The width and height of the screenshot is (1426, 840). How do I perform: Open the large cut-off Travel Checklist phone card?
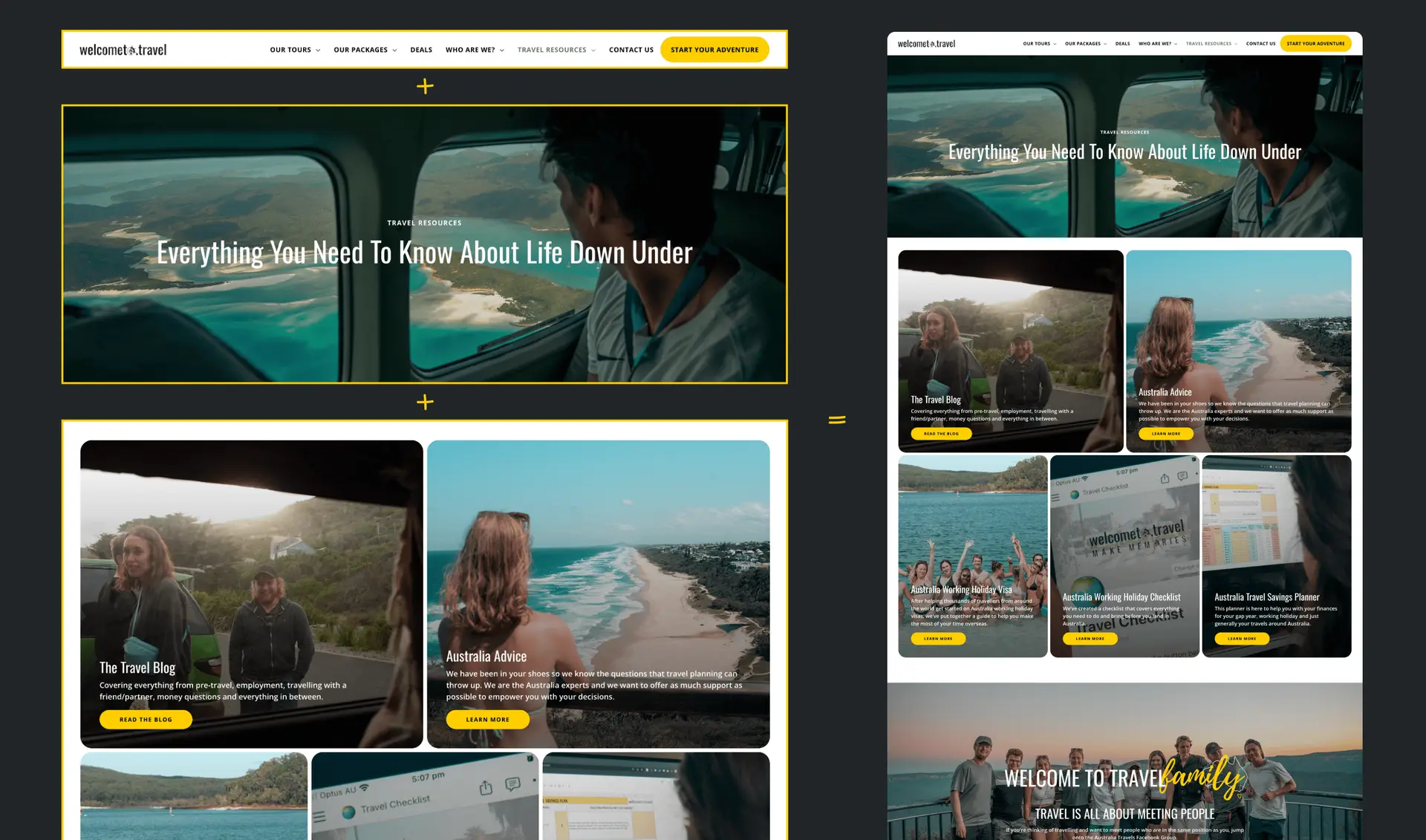pyautogui.click(x=425, y=796)
